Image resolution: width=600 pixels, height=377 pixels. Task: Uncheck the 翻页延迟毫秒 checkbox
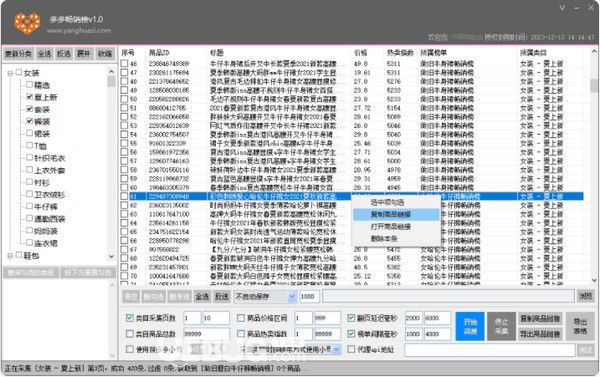351,318
